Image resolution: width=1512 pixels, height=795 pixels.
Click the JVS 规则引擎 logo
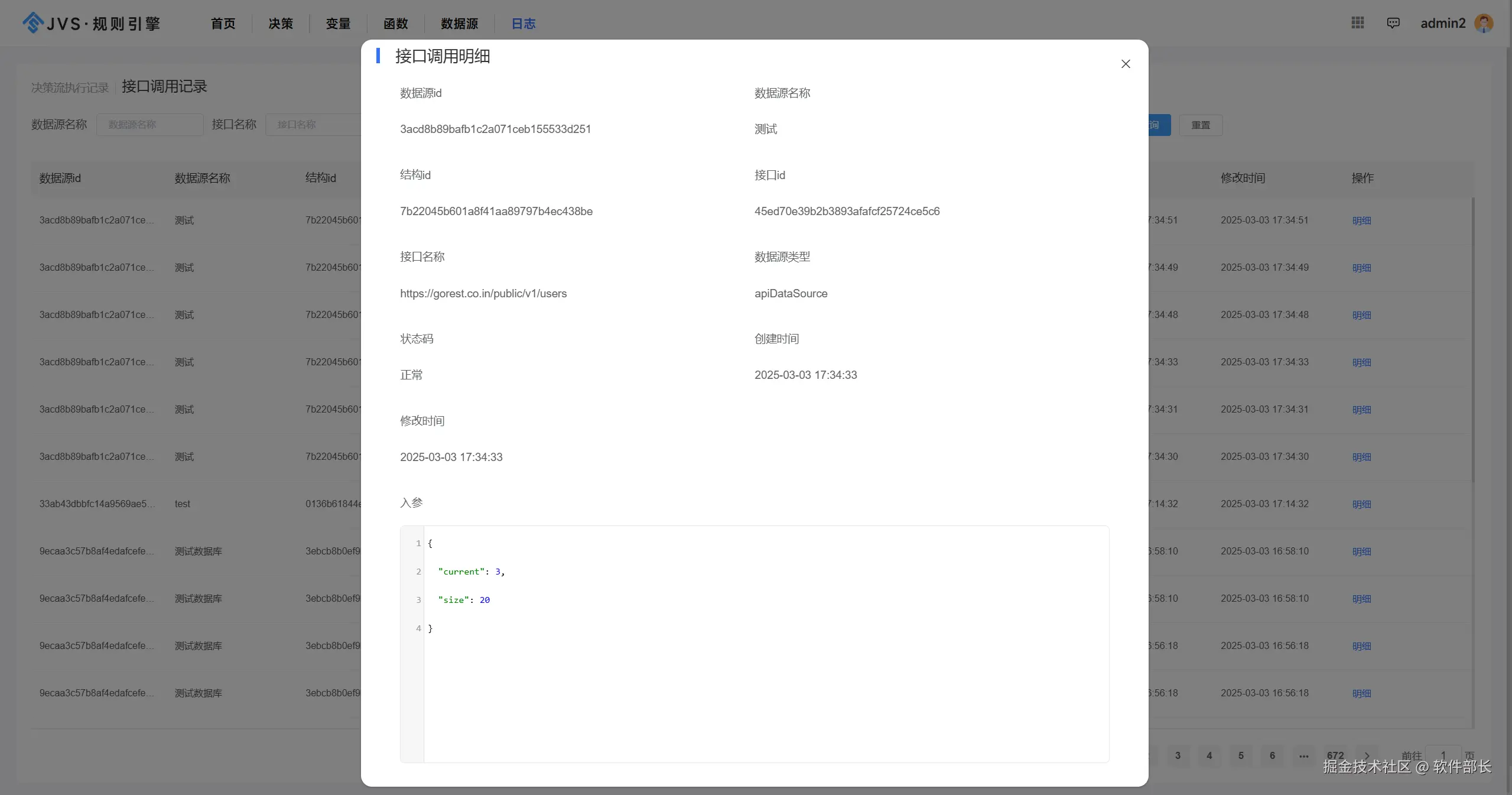coord(92,23)
